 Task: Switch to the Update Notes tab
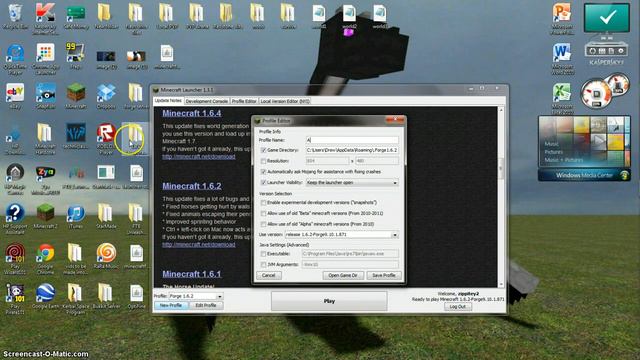(168, 100)
